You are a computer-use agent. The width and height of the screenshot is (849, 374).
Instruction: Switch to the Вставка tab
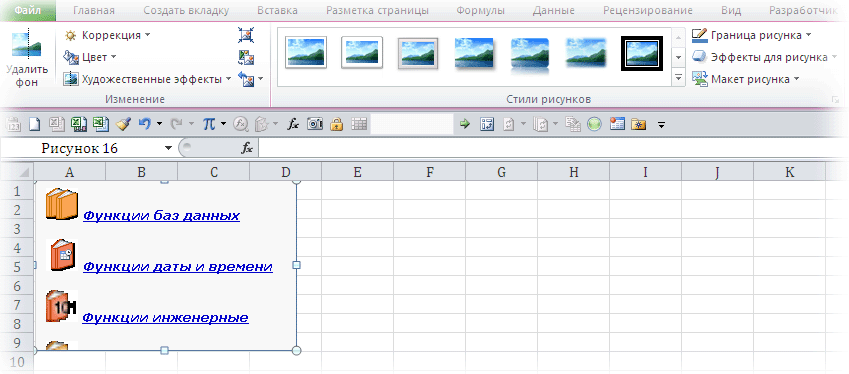click(x=277, y=10)
